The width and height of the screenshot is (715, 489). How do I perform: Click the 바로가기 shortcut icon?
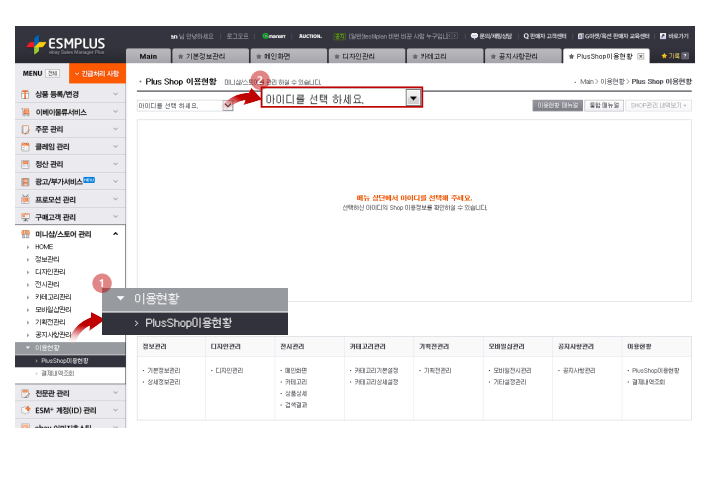point(663,36)
